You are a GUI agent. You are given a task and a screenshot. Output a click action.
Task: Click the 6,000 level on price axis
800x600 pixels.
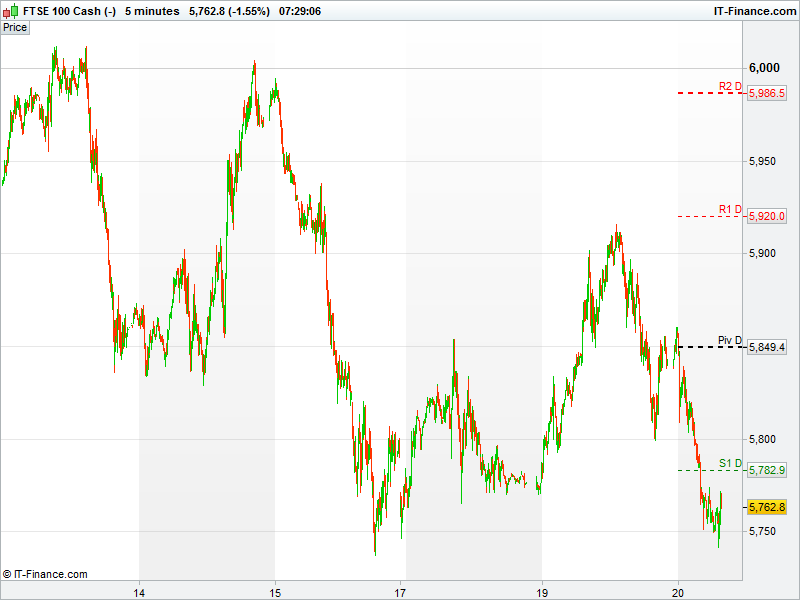click(x=765, y=68)
